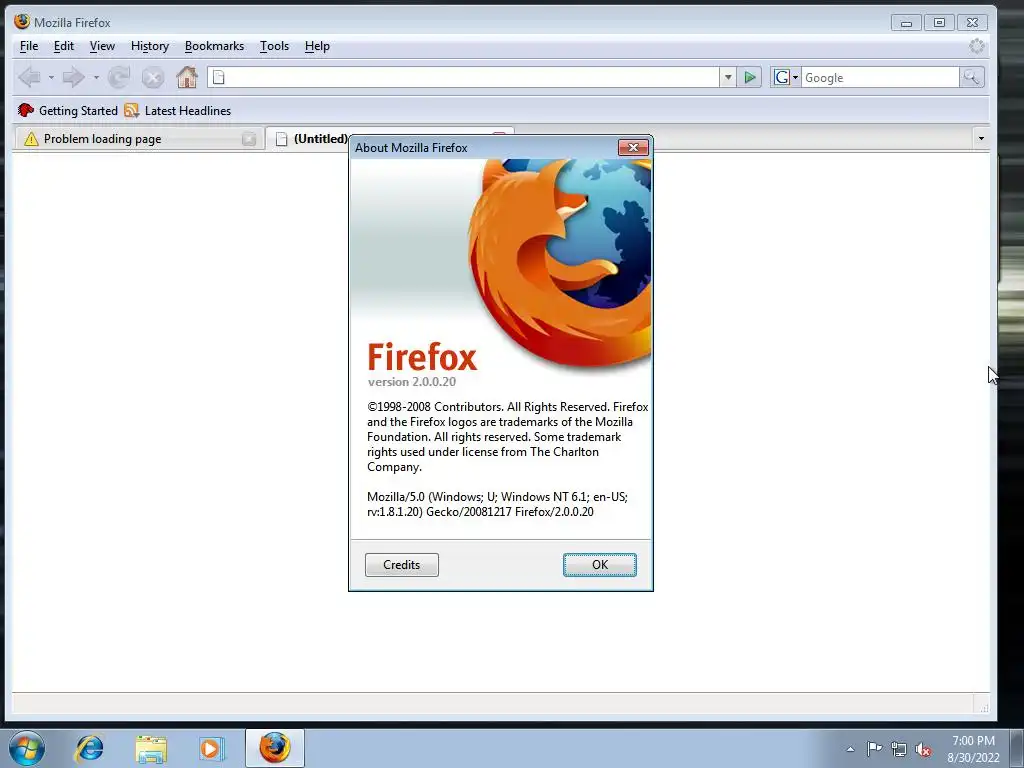Go back with the Back arrow
This screenshot has height=768, width=1024.
click(x=29, y=78)
